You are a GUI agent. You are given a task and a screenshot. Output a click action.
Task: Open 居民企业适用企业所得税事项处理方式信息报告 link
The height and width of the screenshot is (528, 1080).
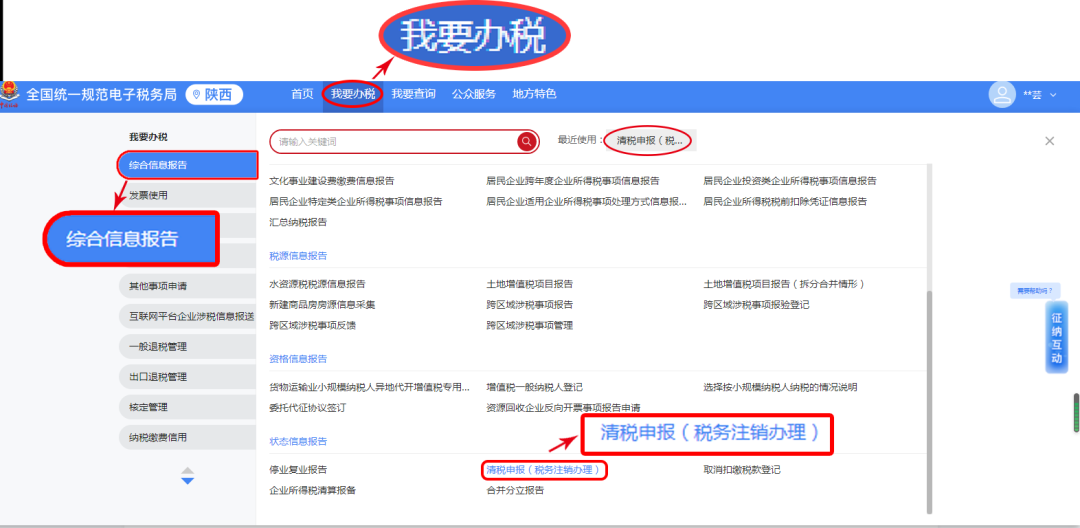point(587,202)
